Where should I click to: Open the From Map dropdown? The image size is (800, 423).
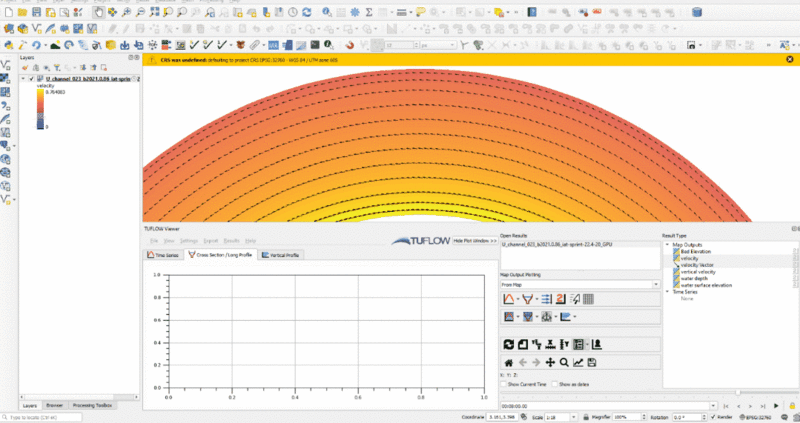[x=578, y=284]
